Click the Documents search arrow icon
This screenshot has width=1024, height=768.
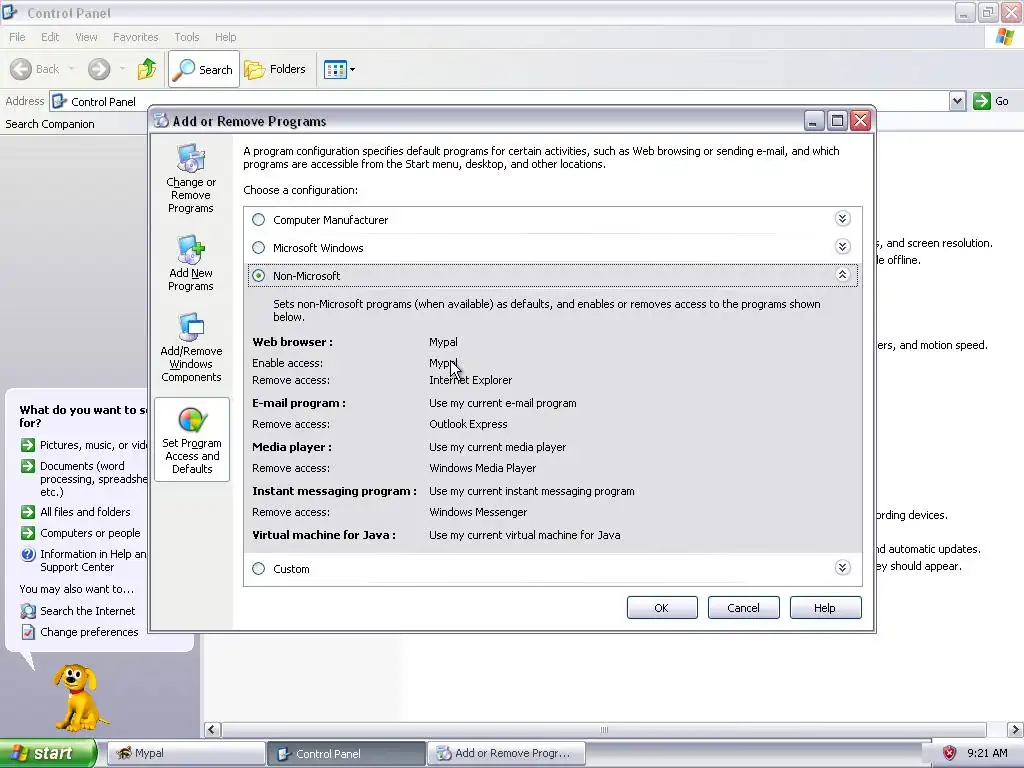[x=27, y=466]
